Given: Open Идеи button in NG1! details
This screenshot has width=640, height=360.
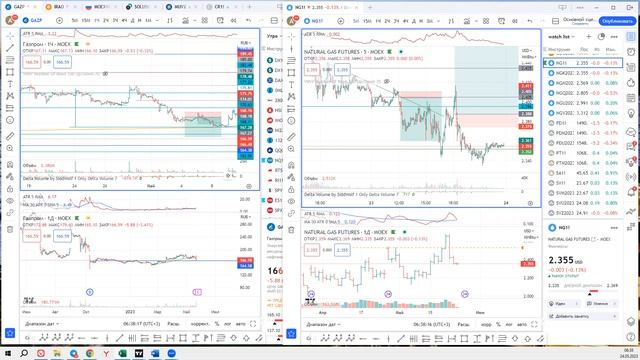Looking at the screenshot, I should tap(564, 304).
